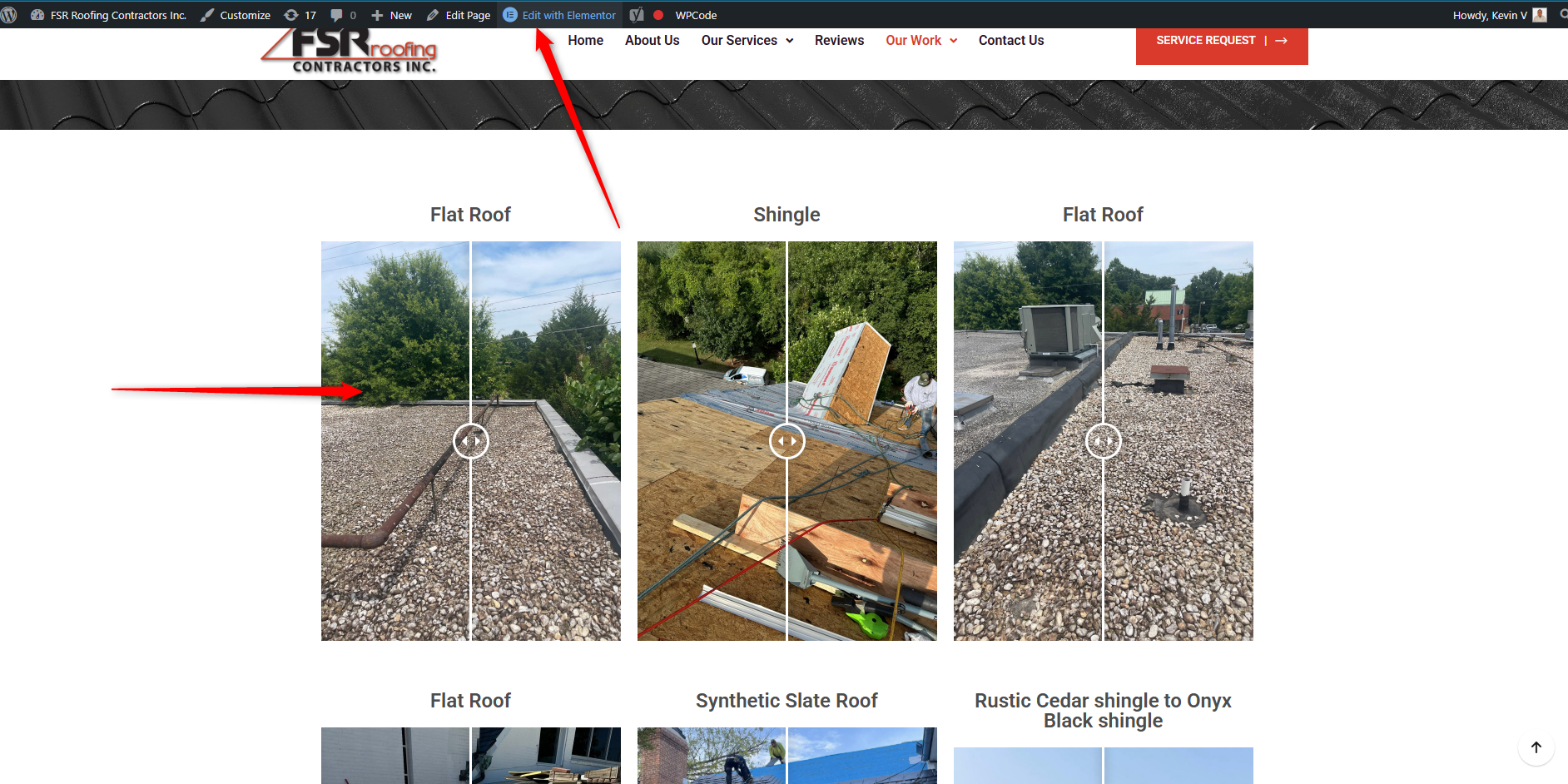Click the top-right Flat Roof slider handle
The height and width of the screenshot is (784, 1568).
point(1104,441)
